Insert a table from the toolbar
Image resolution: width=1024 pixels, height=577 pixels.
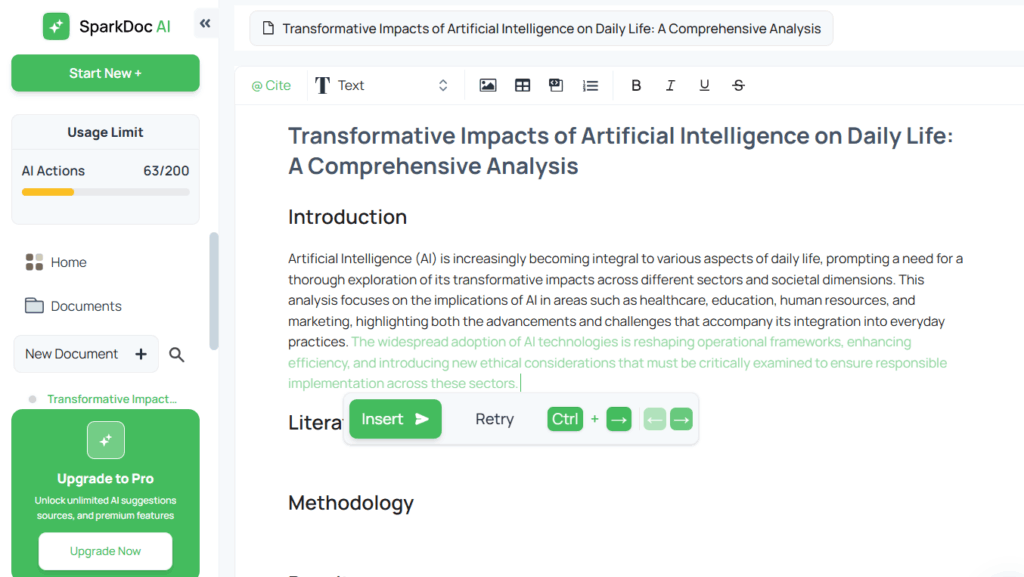pyautogui.click(x=522, y=86)
